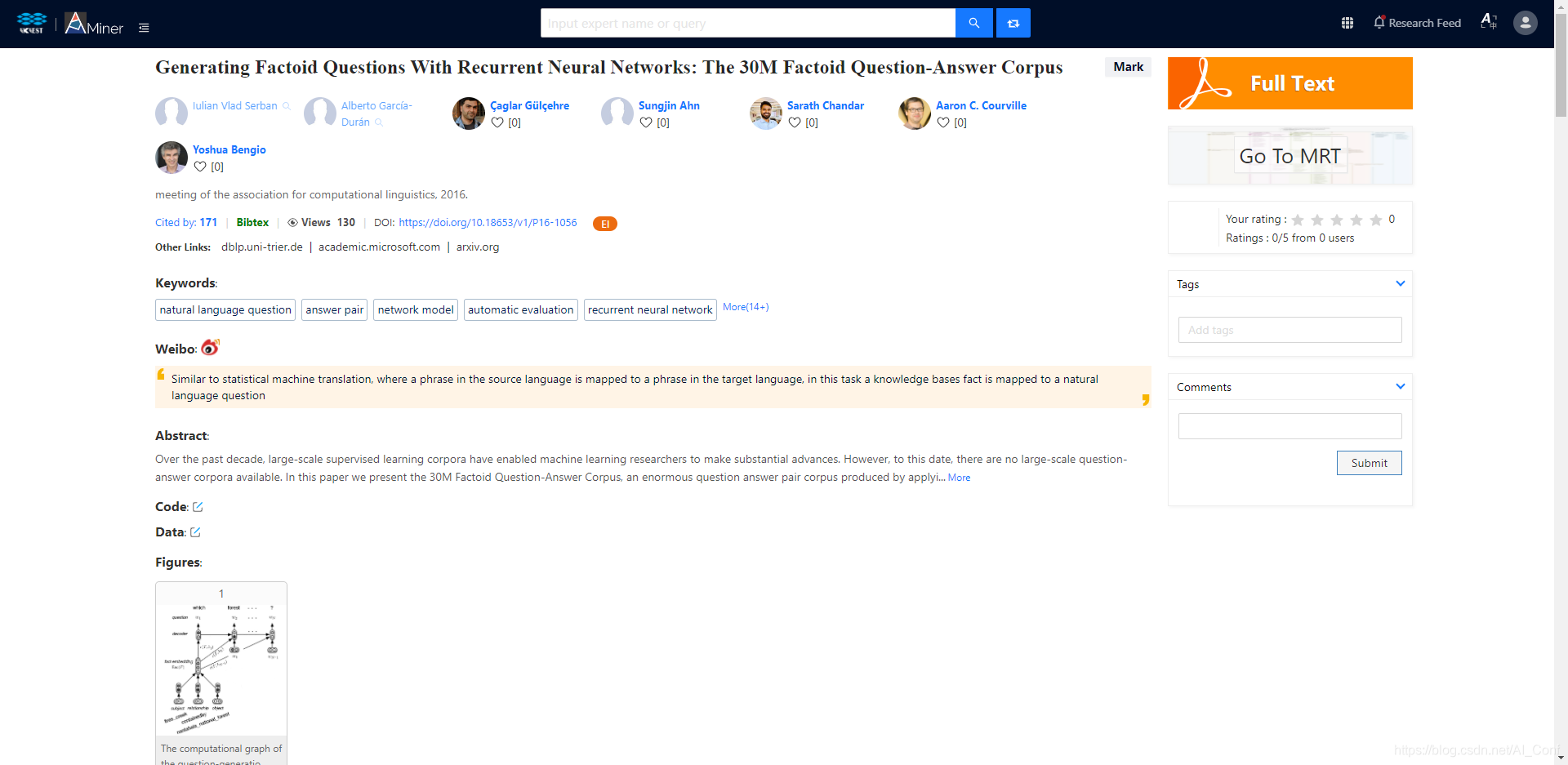Click Sungjin Ahn's placeholder avatar

(x=617, y=113)
